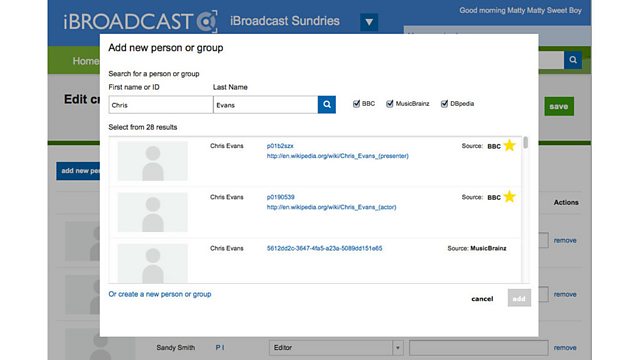The height and width of the screenshot is (360, 640).
Task: Click 'Select from 28 results' text
Action: coord(143,127)
